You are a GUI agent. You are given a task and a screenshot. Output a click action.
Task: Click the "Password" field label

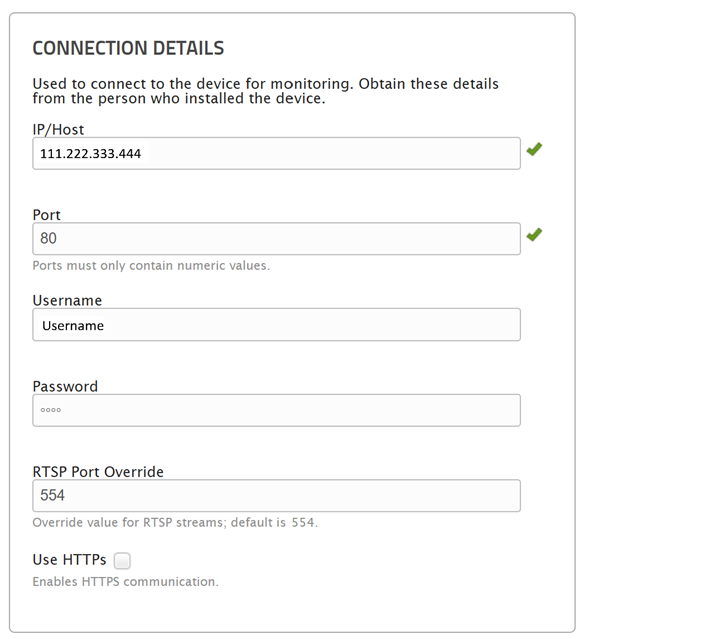point(65,386)
